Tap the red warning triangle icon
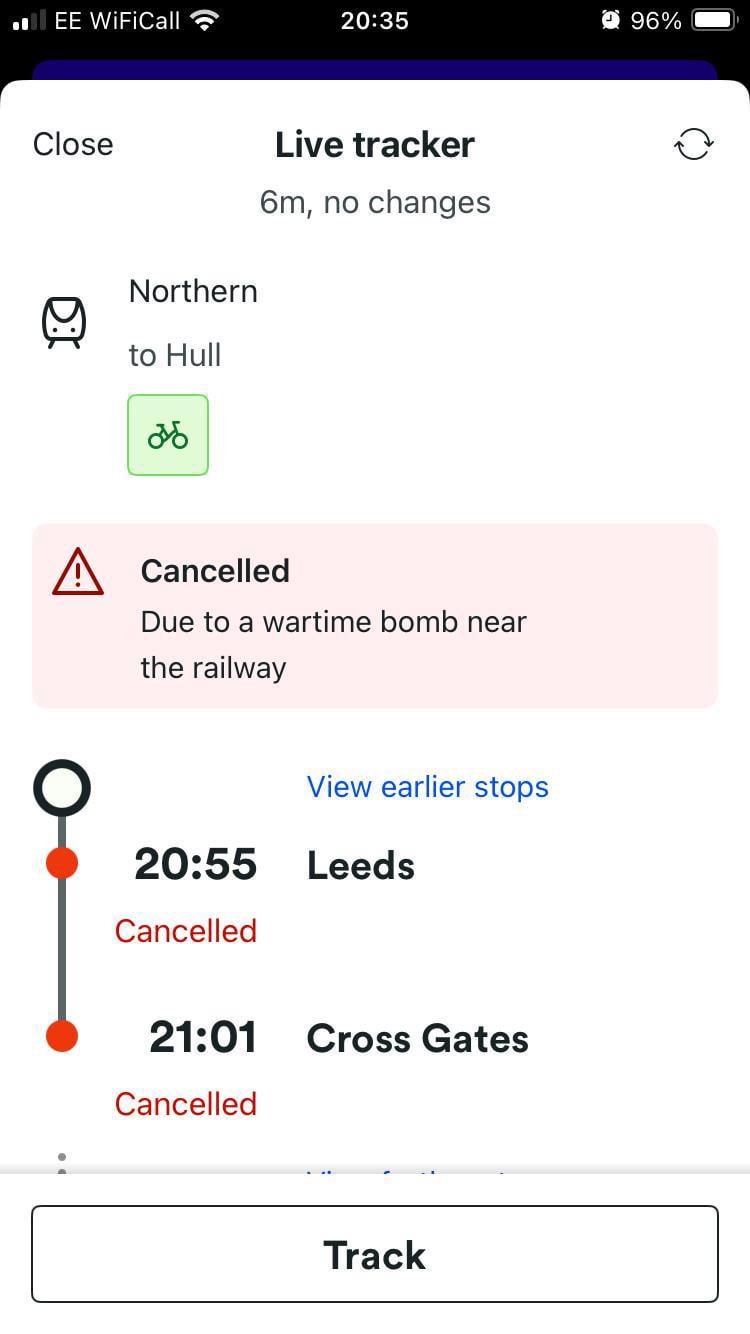Screen dimensions: 750x1334 pyautogui.click(x=78, y=573)
